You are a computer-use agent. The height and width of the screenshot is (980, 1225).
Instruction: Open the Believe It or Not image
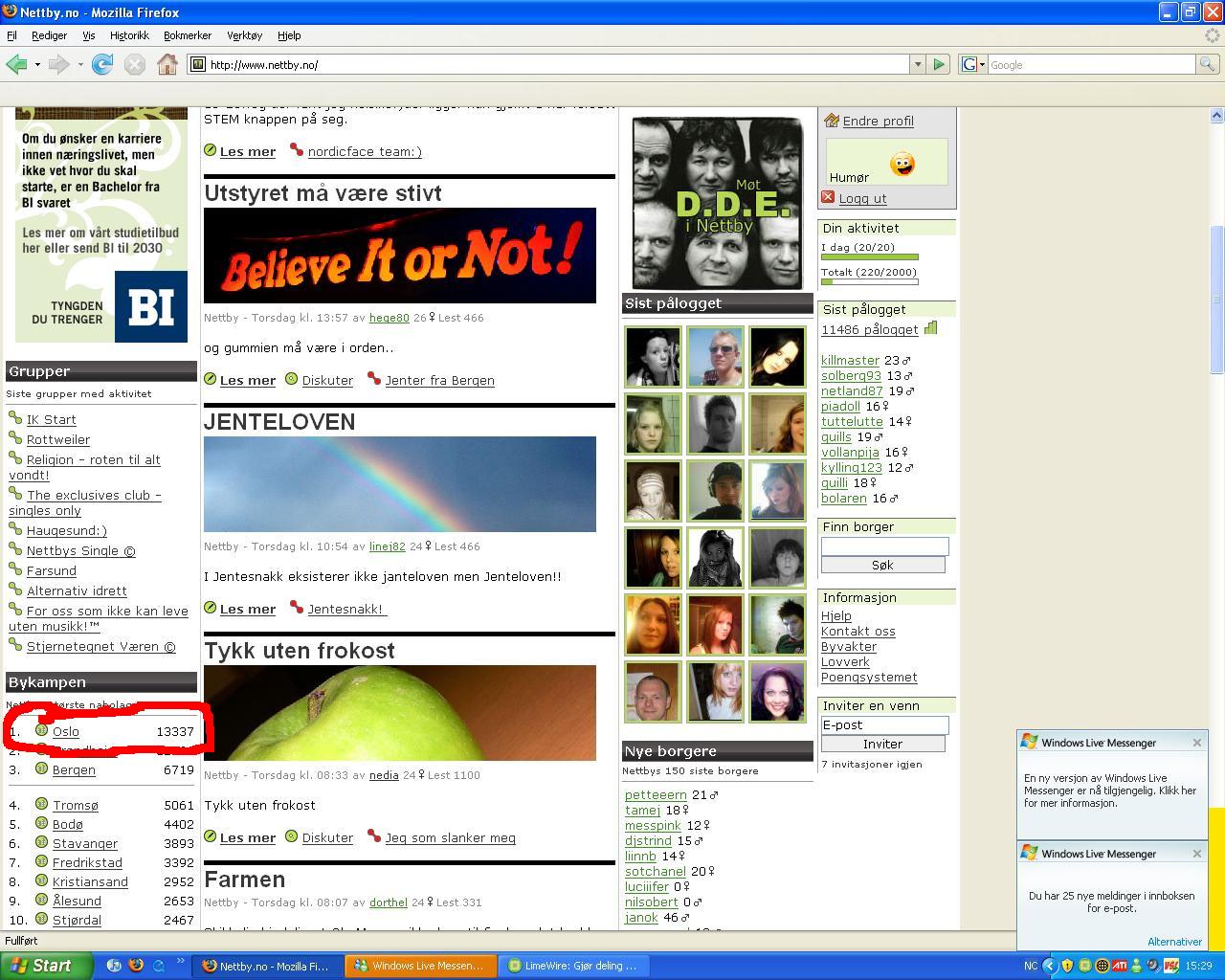coord(399,256)
